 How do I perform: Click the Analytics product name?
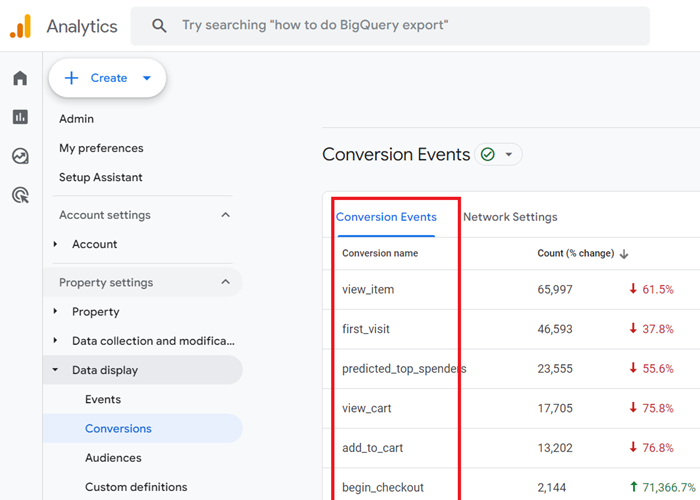click(x=82, y=26)
